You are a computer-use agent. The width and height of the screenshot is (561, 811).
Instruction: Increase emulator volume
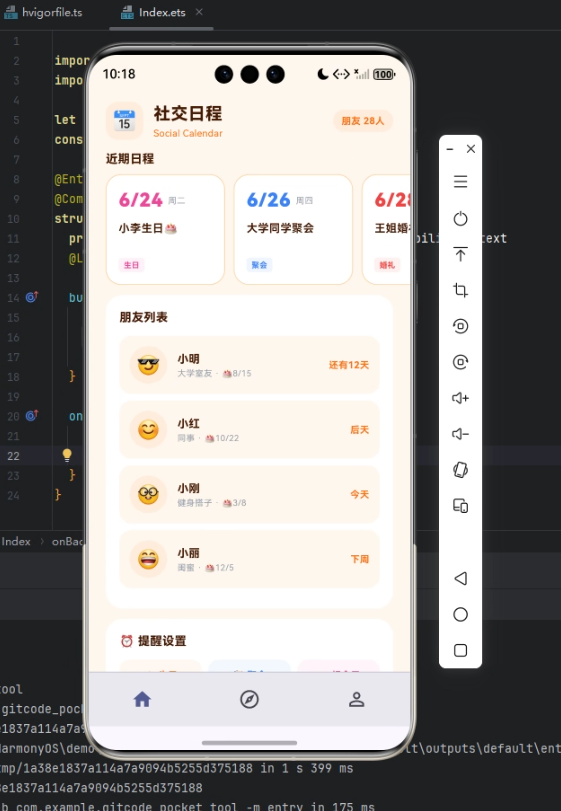tap(460, 398)
